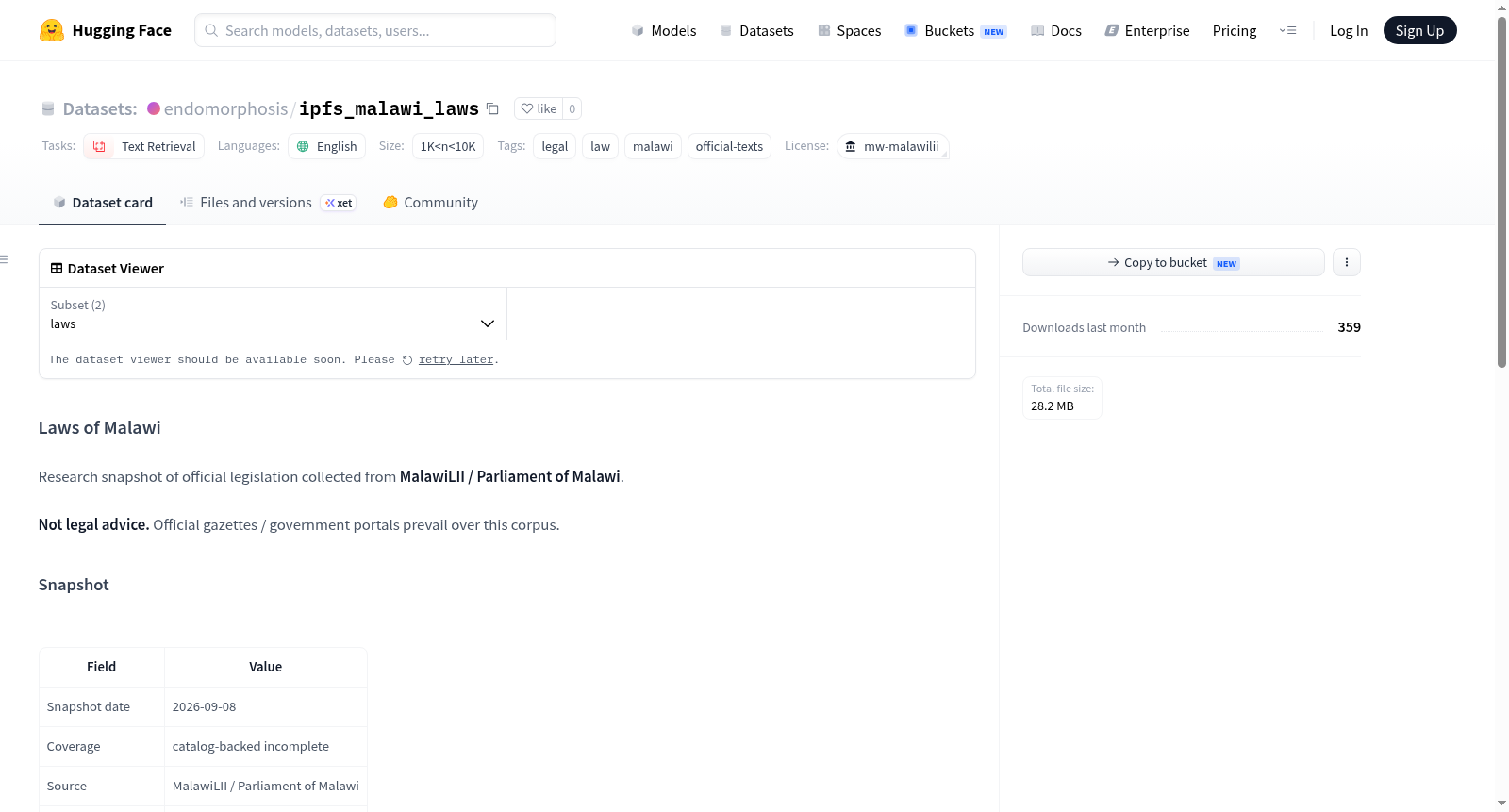Click the 359 downloads count
The height and width of the screenshot is (812, 1509).
pyautogui.click(x=1349, y=327)
